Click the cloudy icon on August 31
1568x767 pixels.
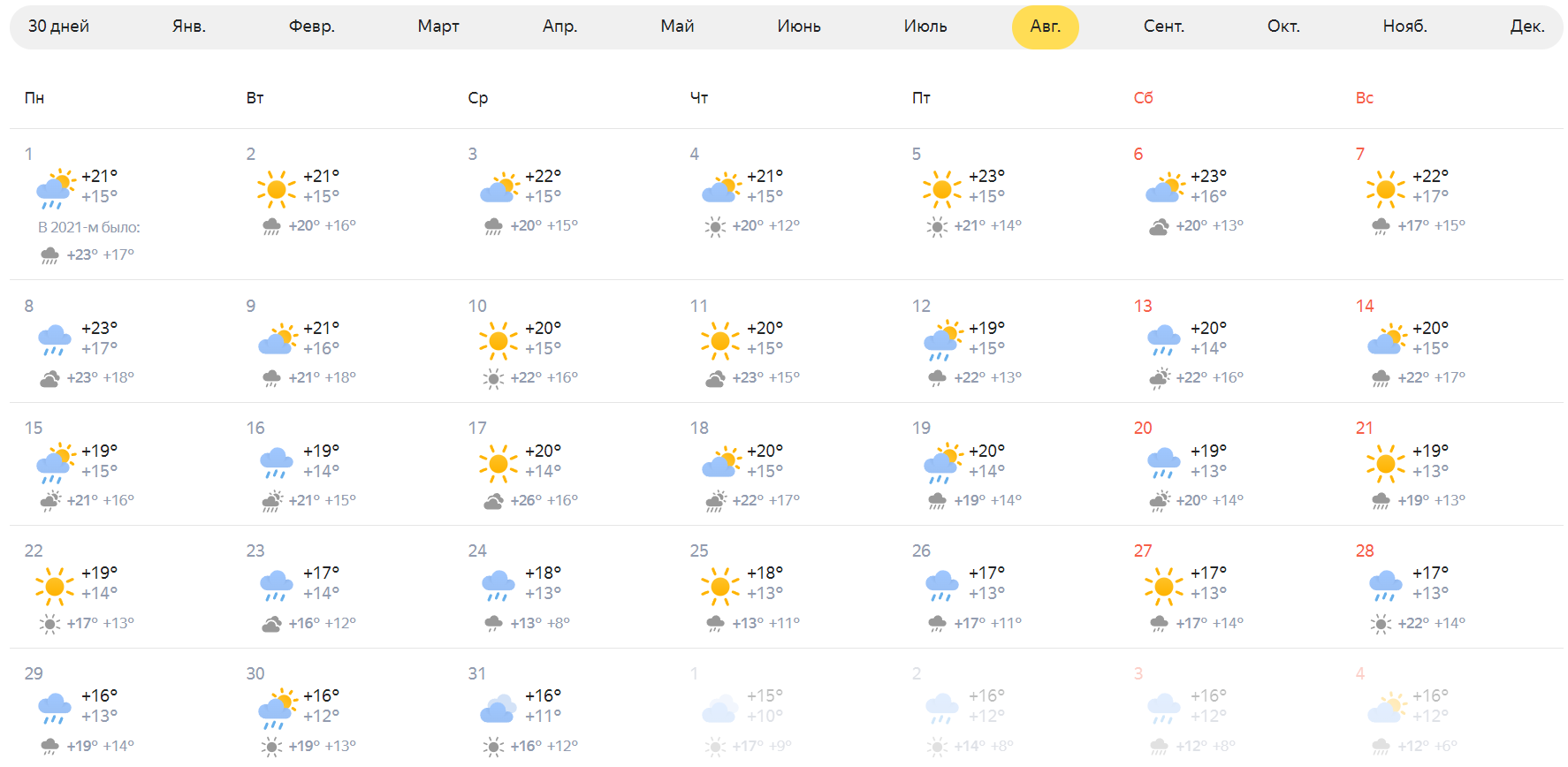499,708
